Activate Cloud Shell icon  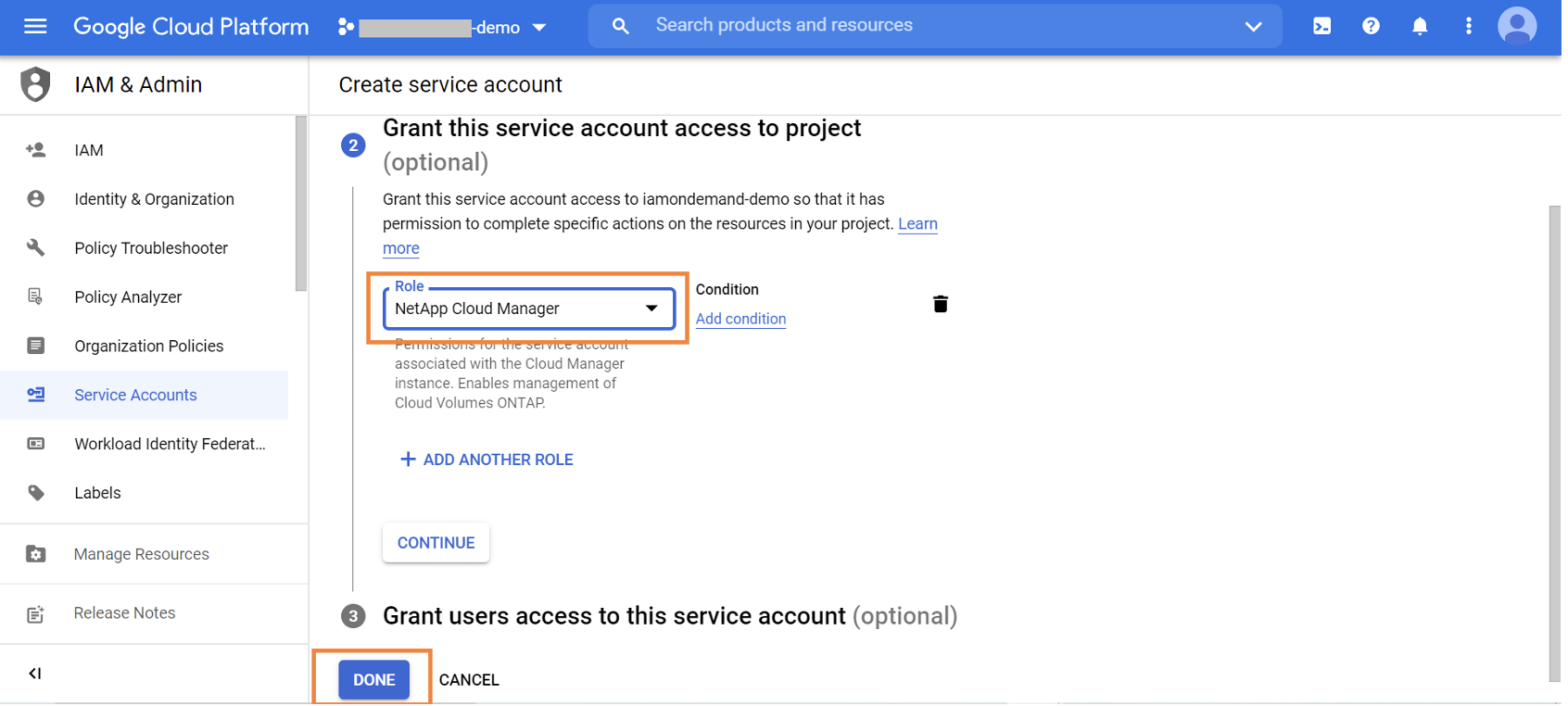coord(1321,26)
